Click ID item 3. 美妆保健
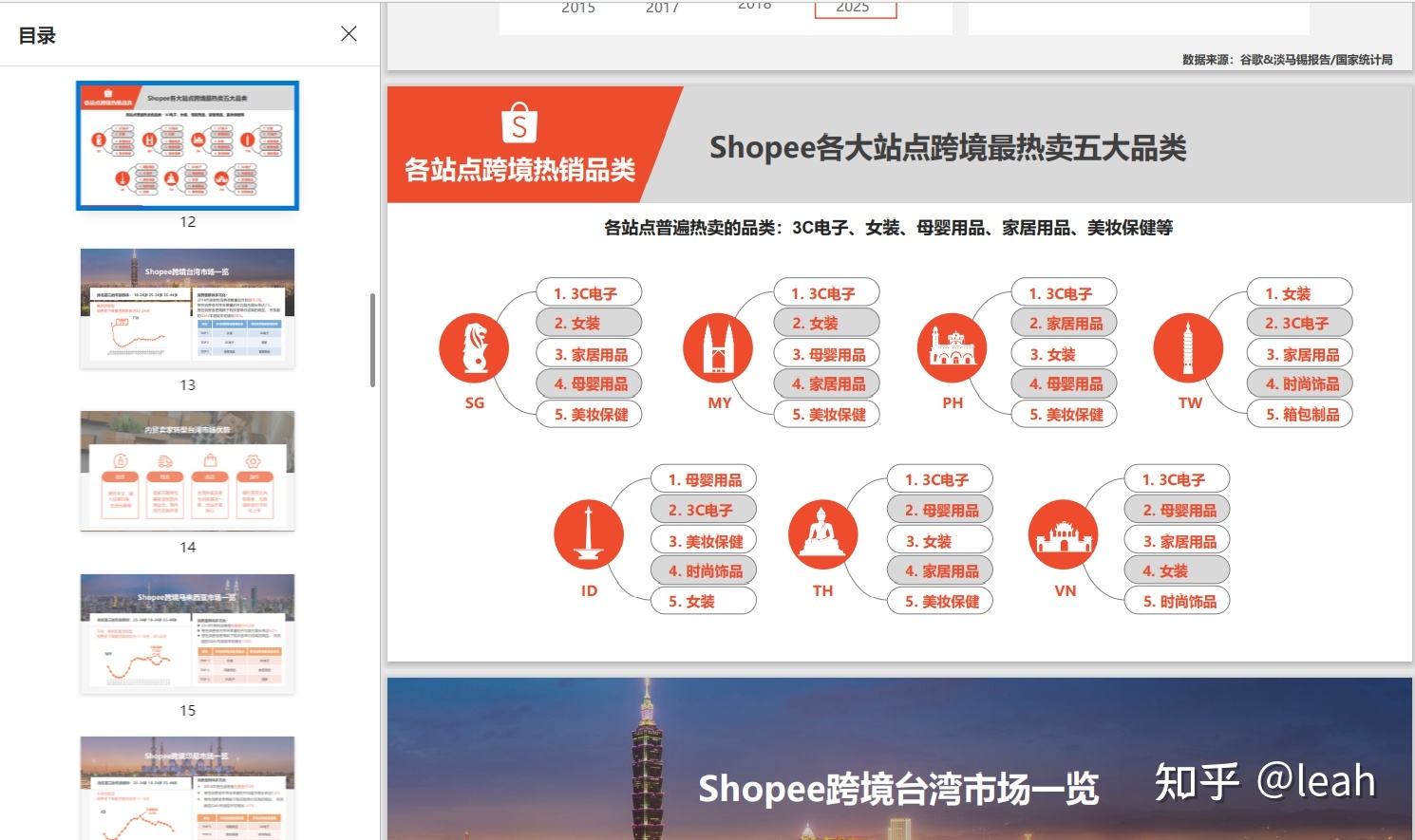This screenshot has width=1415, height=840. (x=704, y=541)
